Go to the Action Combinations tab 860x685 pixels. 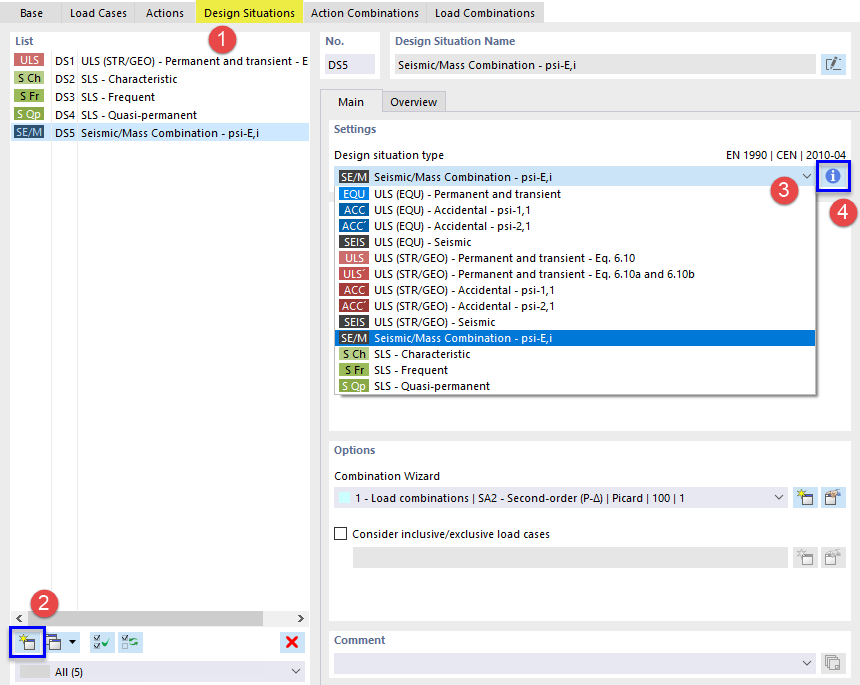click(x=365, y=13)
